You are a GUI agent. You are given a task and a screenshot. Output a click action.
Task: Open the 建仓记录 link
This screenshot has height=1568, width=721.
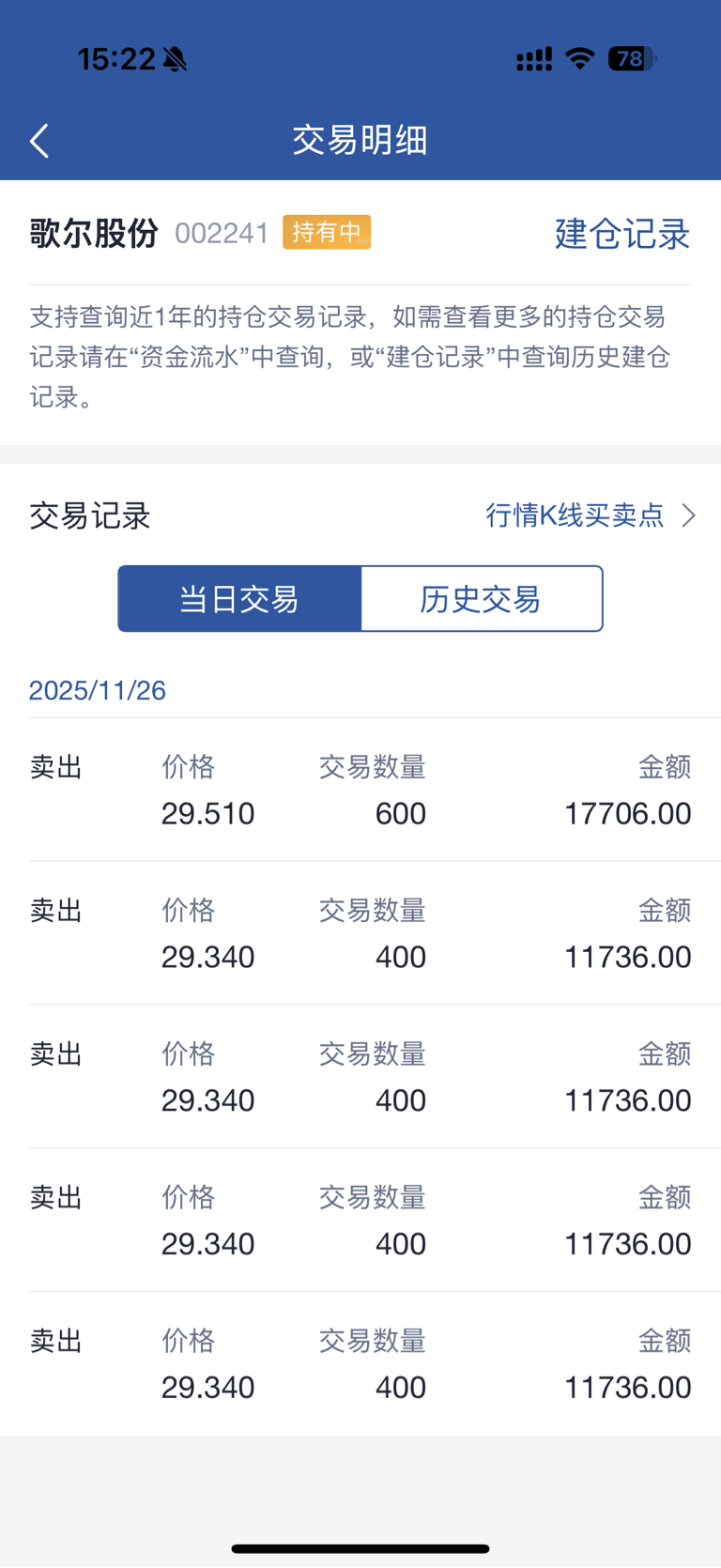pos(621,234)
